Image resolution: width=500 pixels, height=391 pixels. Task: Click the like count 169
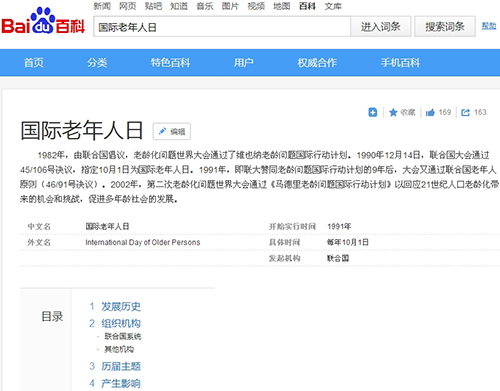pyautogui.click(x=445, y=112)
